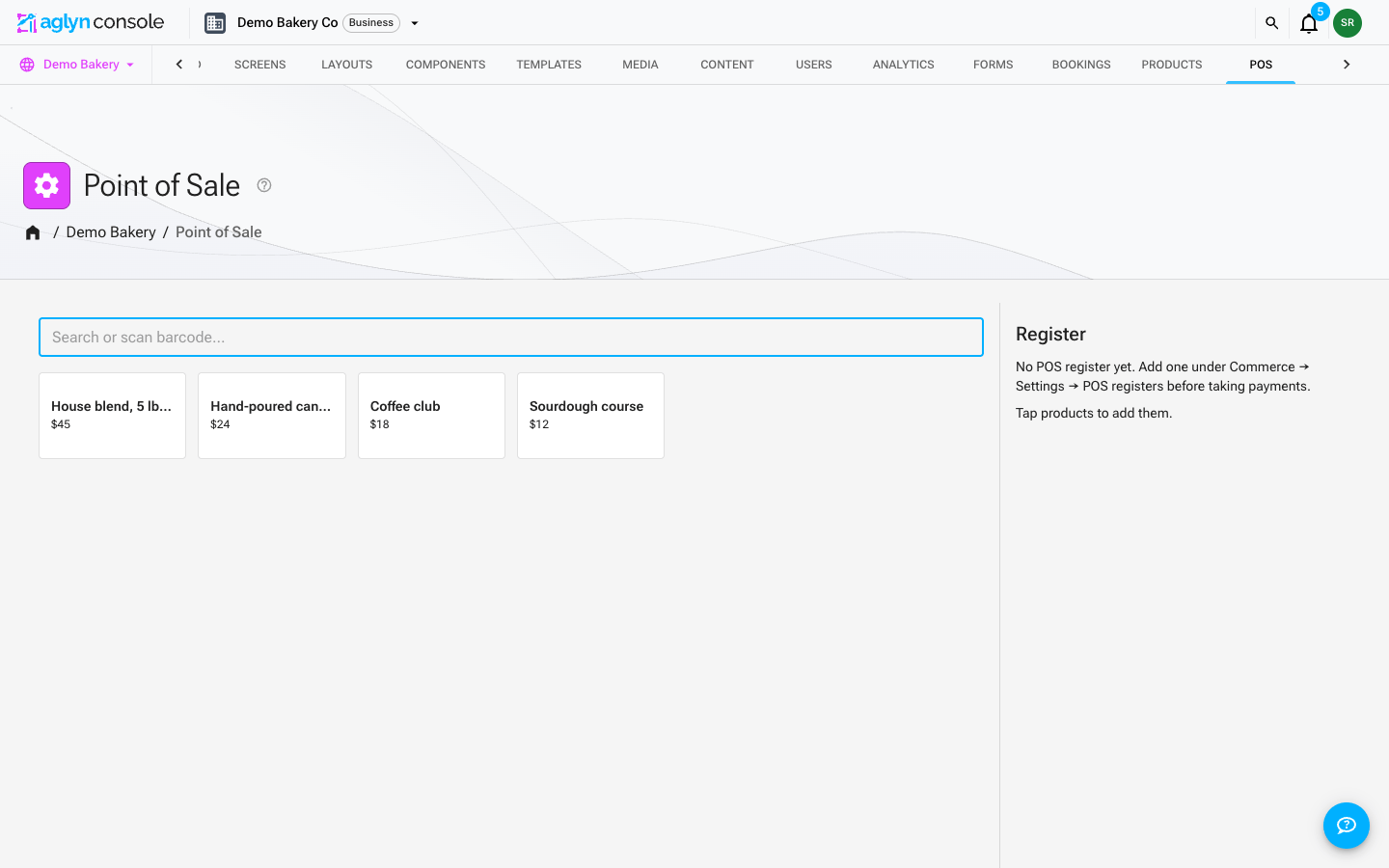Select the ANALYTICS tab
Screen dimensions: 1389x868
pyautogui.click(x=904, y=65)
